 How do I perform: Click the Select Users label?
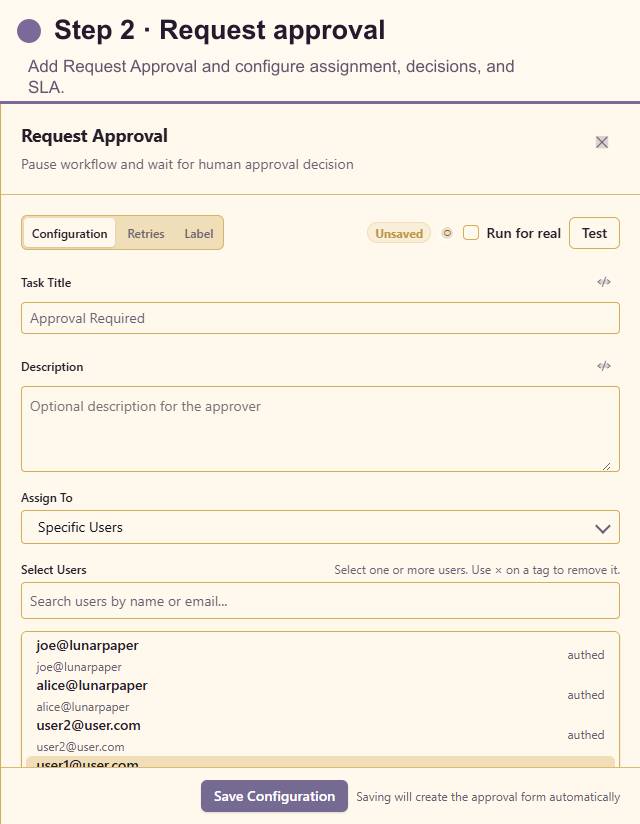(x=54, y=570)
